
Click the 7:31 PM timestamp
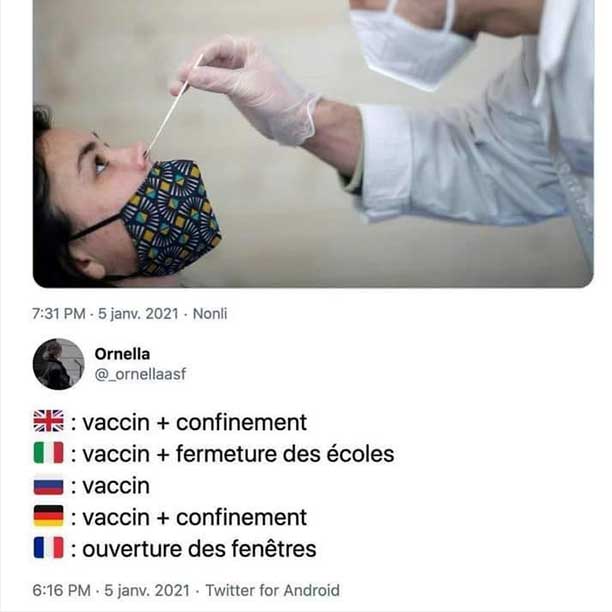tap(59, 313)
